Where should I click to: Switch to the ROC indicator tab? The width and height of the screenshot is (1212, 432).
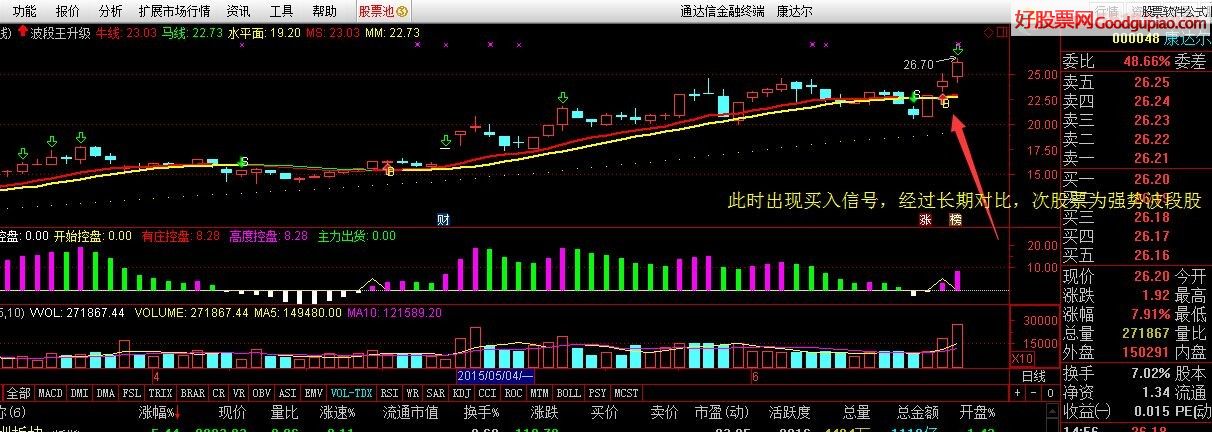click(515, 393)
